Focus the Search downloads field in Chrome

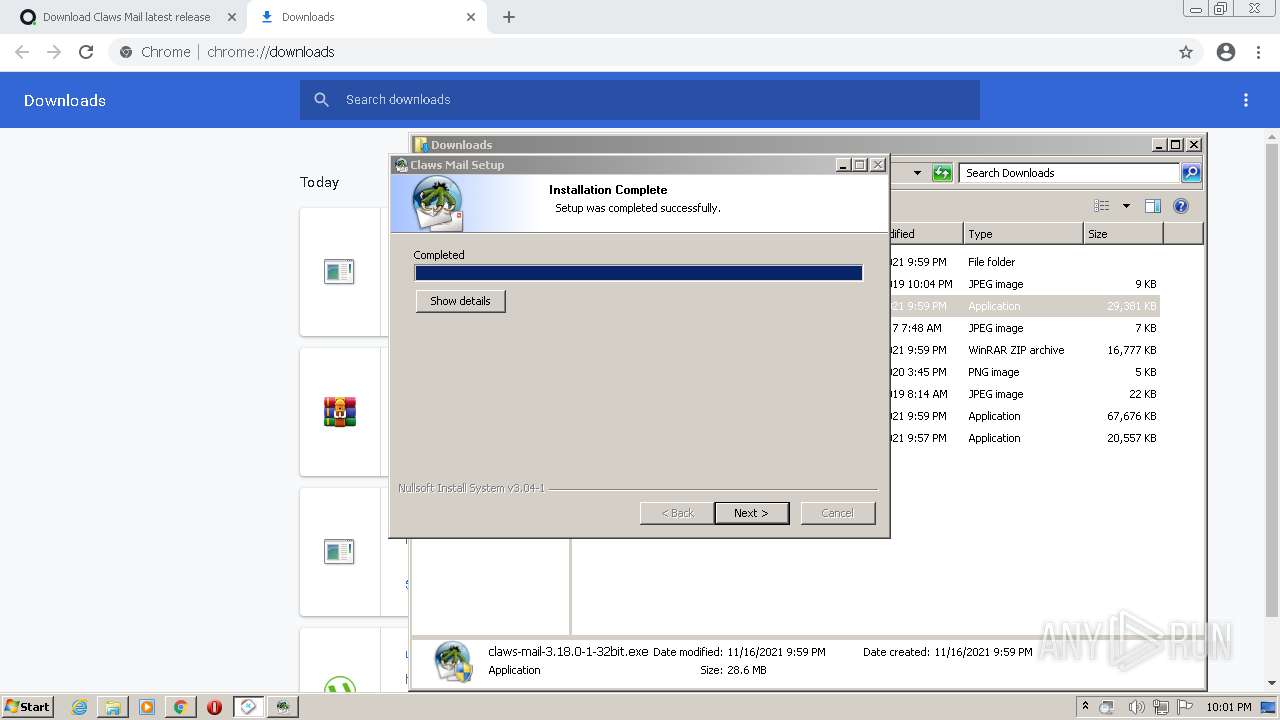click(640, 100)
